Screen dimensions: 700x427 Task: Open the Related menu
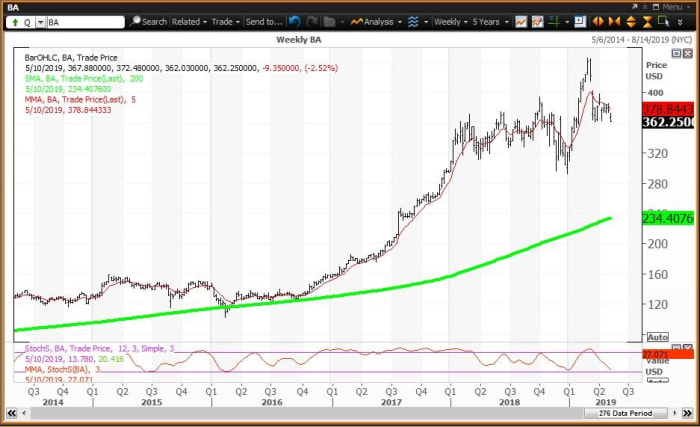(189, 21)
